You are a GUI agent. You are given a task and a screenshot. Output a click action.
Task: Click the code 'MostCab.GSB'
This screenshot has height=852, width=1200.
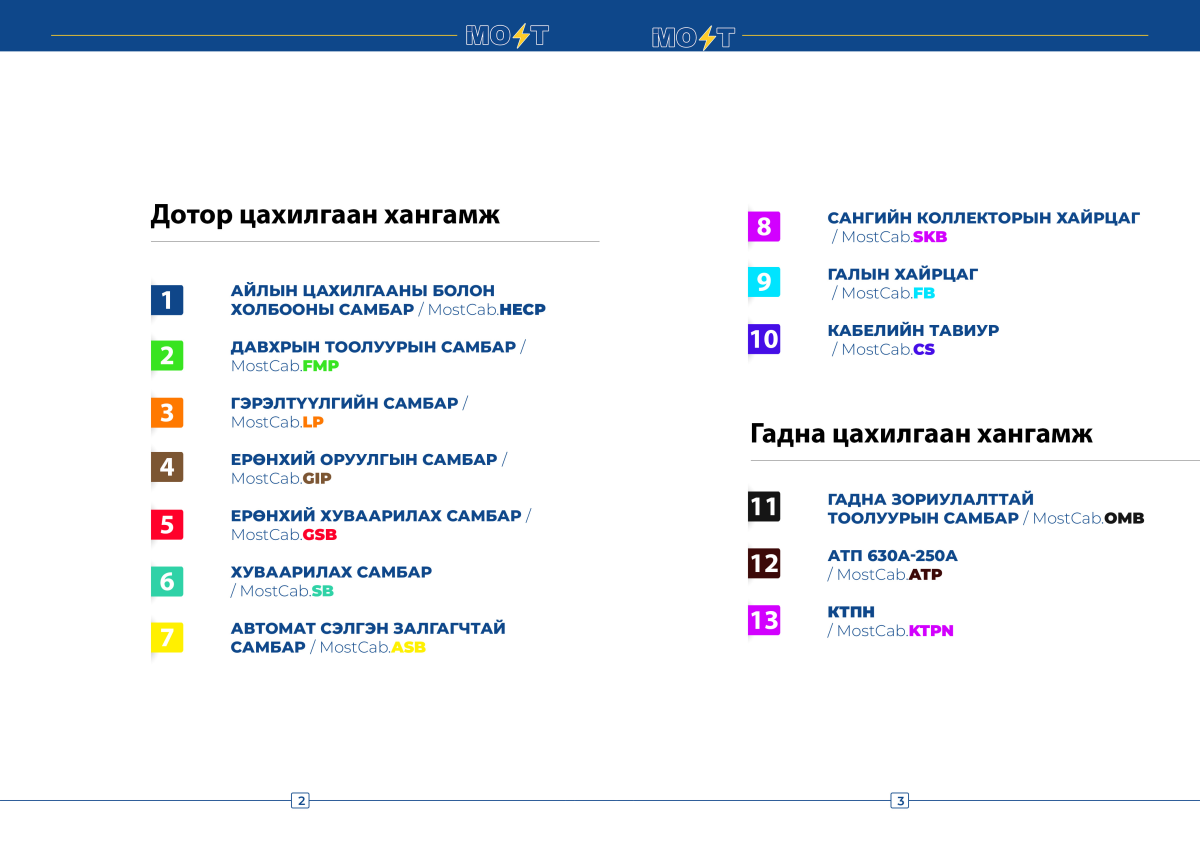[x=284, y=535]
